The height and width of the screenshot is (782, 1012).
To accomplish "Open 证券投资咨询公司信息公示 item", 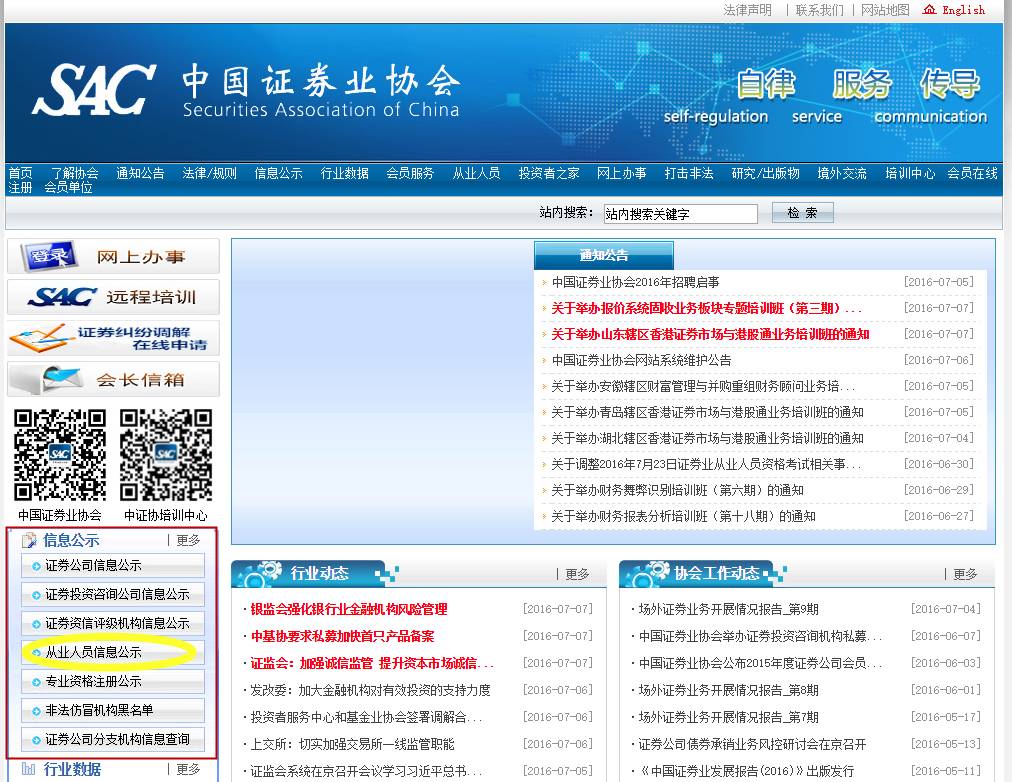I will tap(113, 594).
